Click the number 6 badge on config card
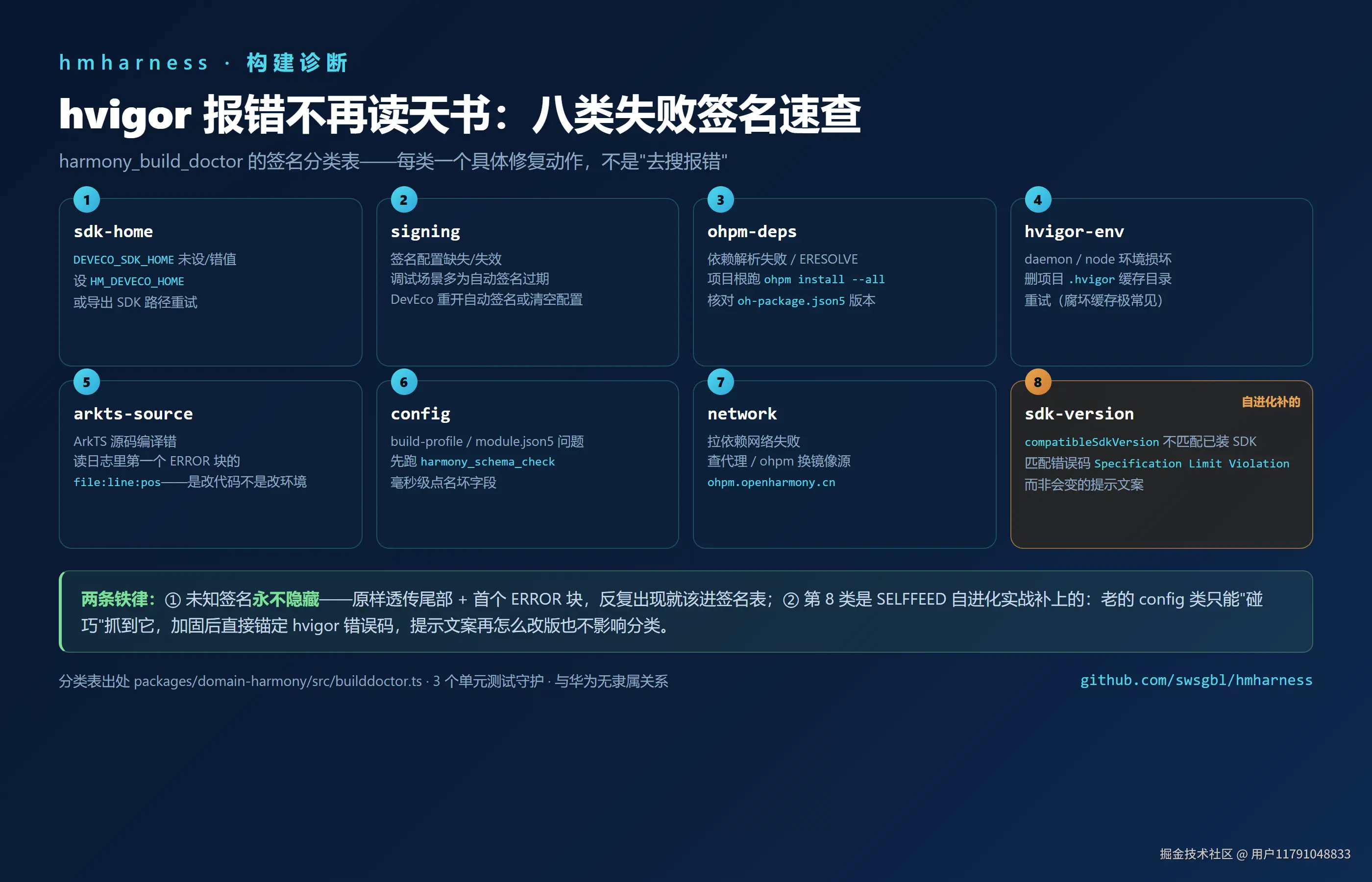The width and height of the screenshot is (1372, 882). coord(404,382)
